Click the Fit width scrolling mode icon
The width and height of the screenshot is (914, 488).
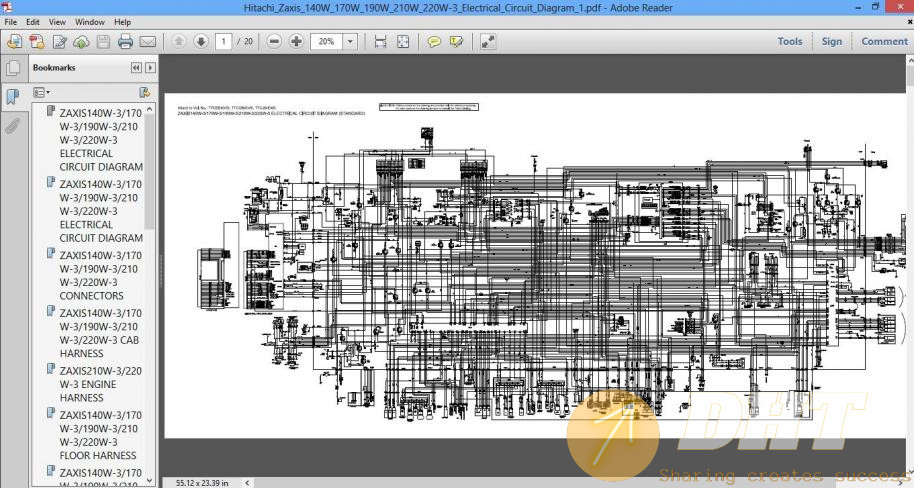tap(381, 41)
